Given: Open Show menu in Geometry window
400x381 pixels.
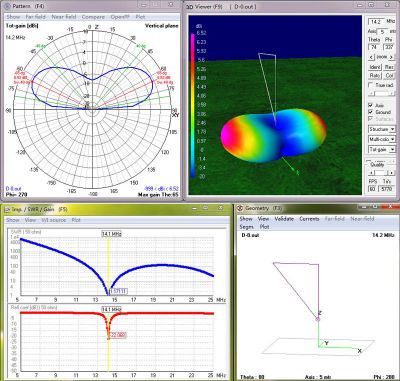Looking at the screenshot, I should coord(246,219).
